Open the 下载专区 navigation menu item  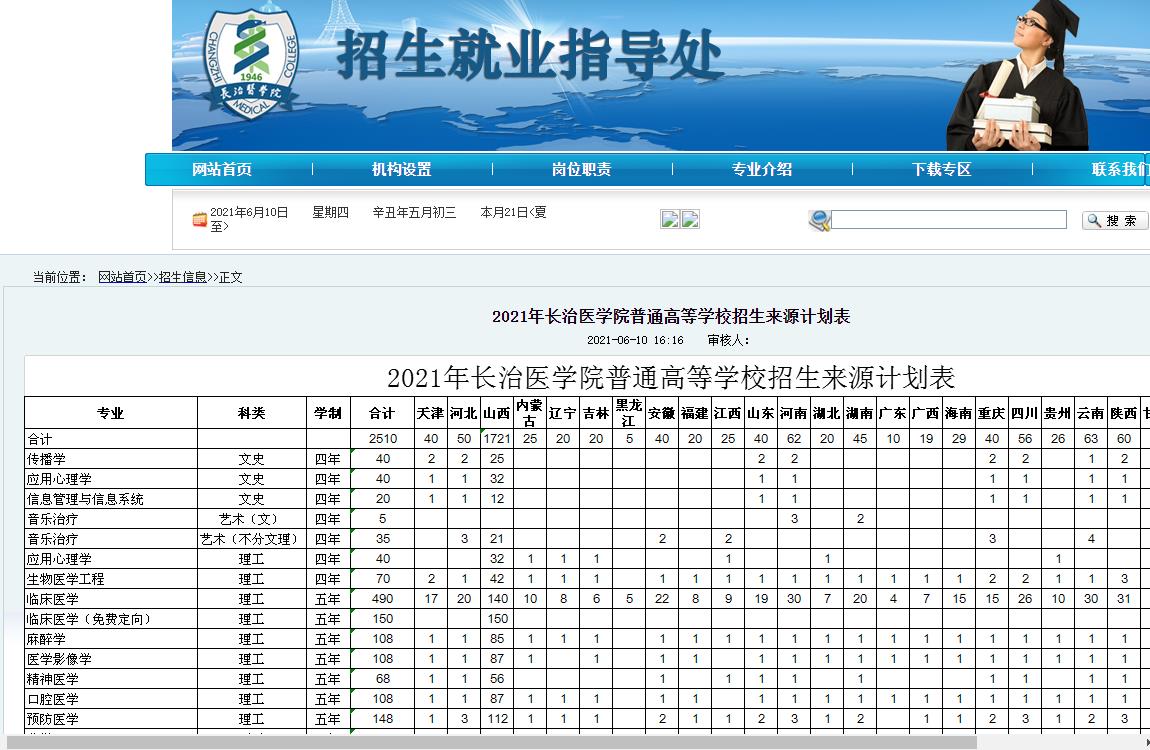pos(942,170)
